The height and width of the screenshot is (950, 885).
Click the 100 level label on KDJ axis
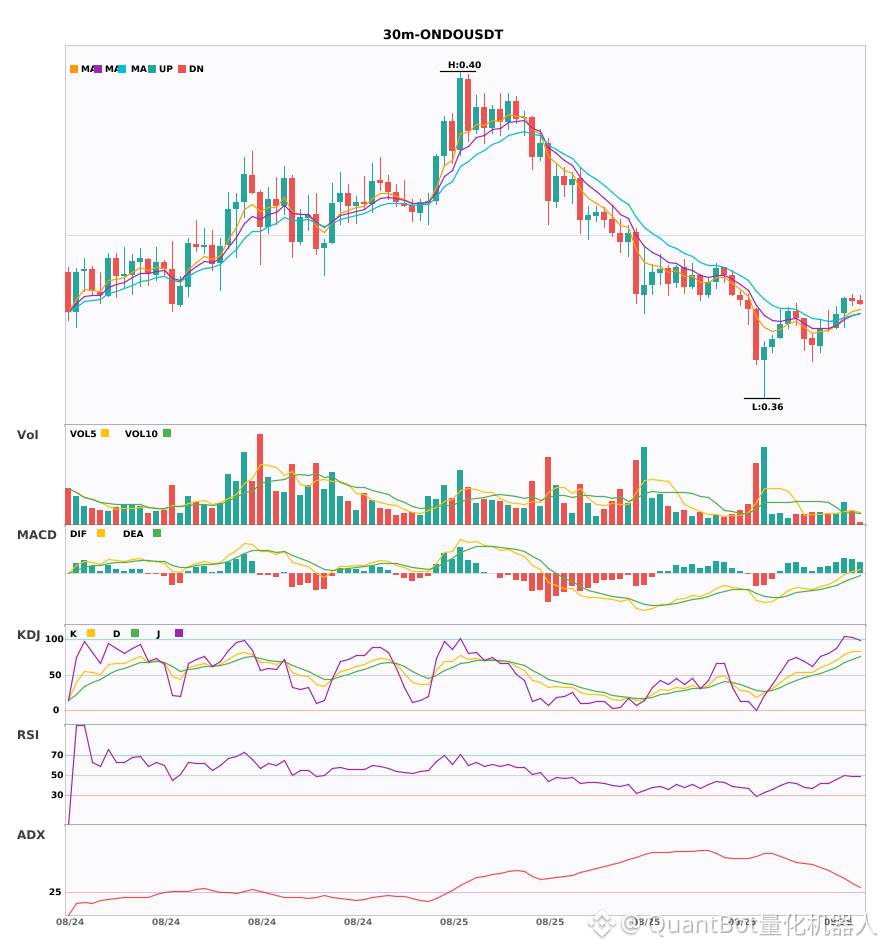pyautogui.click(x=54, y=639)
